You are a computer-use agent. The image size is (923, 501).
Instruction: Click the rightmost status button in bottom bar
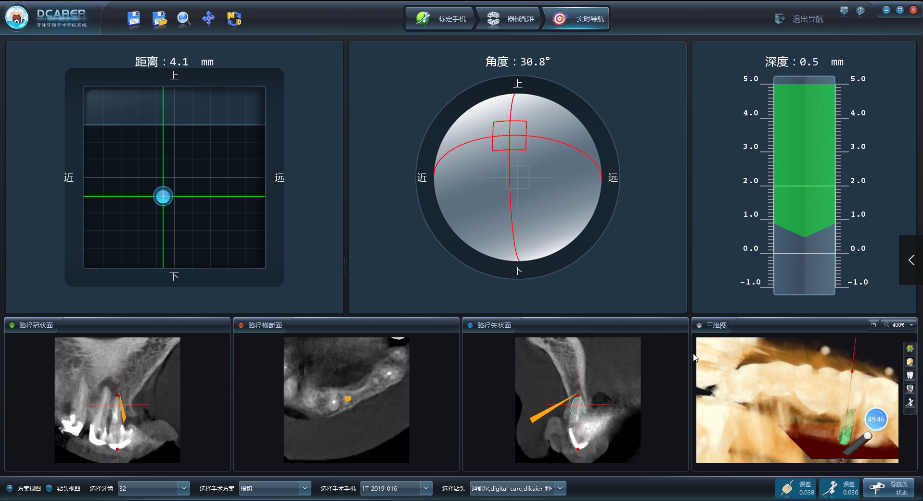[x=889, y=488]
